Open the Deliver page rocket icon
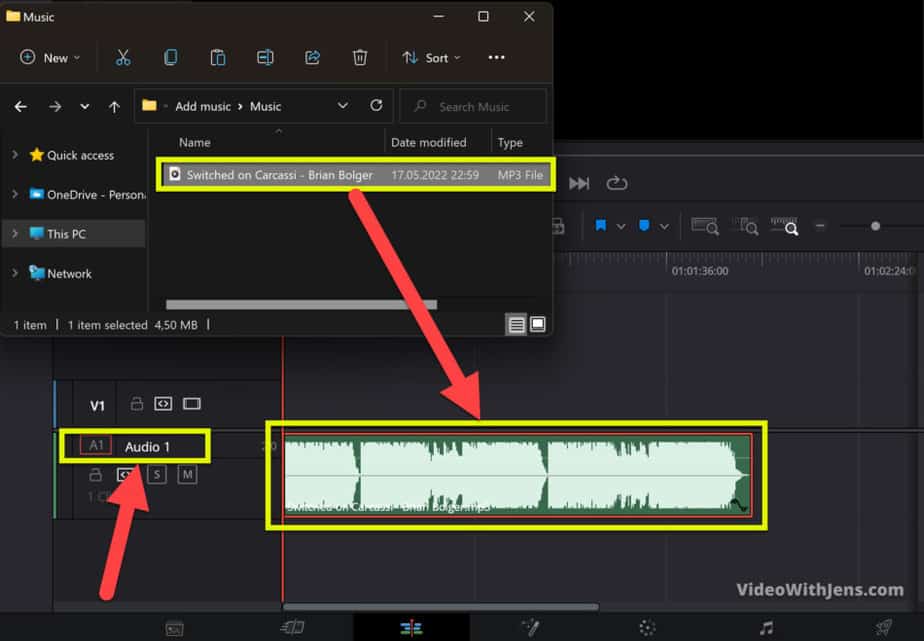924x641 pixels. 883,627
